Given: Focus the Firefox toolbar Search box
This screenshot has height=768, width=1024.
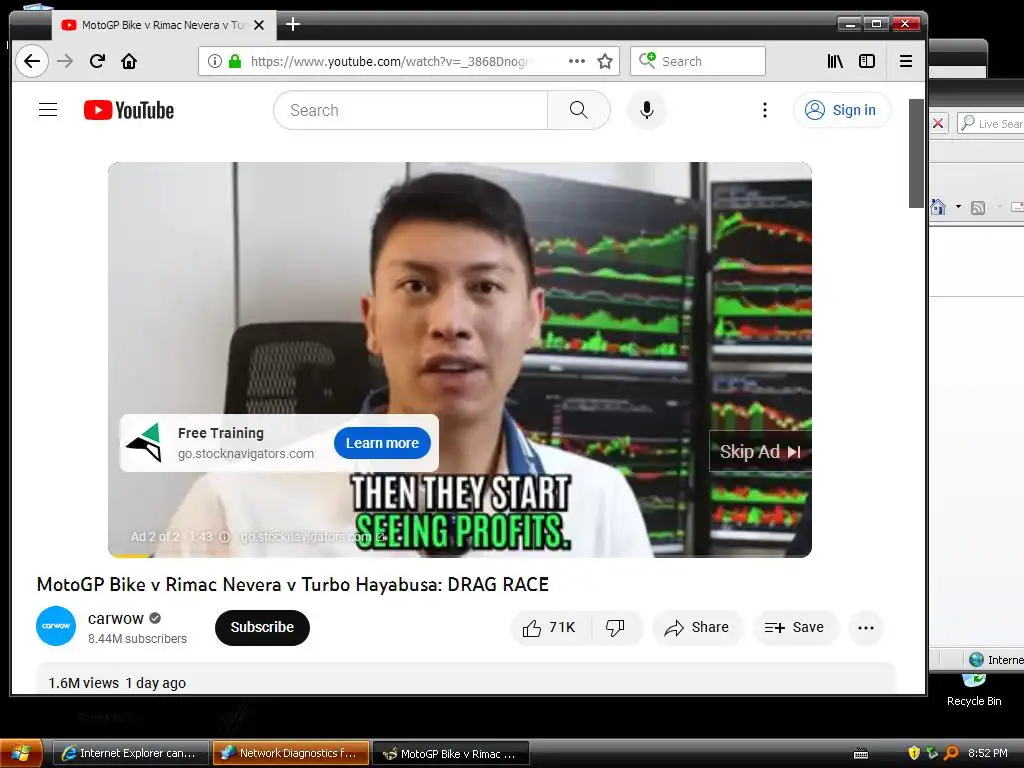Looking at the screenshot, I should coord(697,61).
